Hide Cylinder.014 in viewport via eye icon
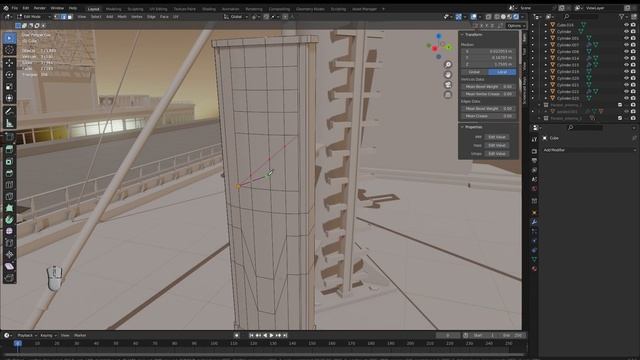This screenshot has width=640, height=360. click(x=626, y=58)
